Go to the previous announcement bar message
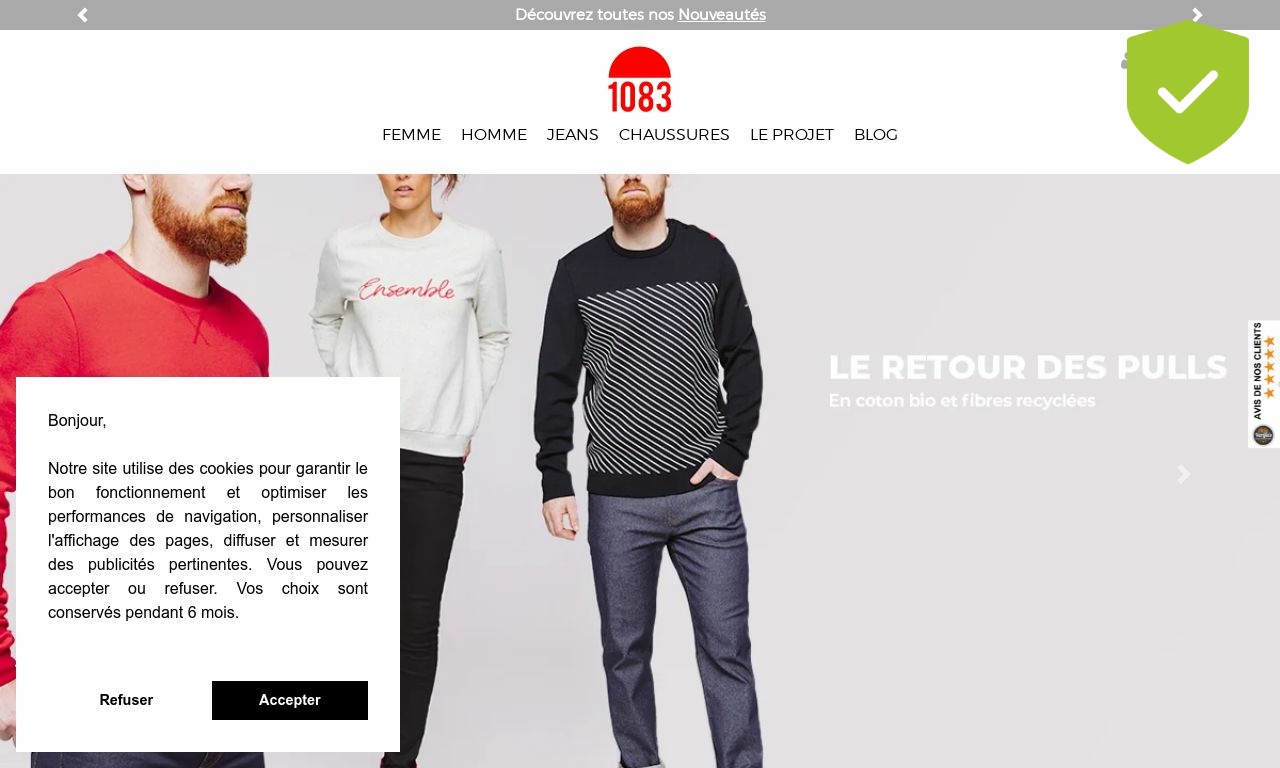Image resolution: width=1280 pixels, height=768 pixels. coord(83,15)
